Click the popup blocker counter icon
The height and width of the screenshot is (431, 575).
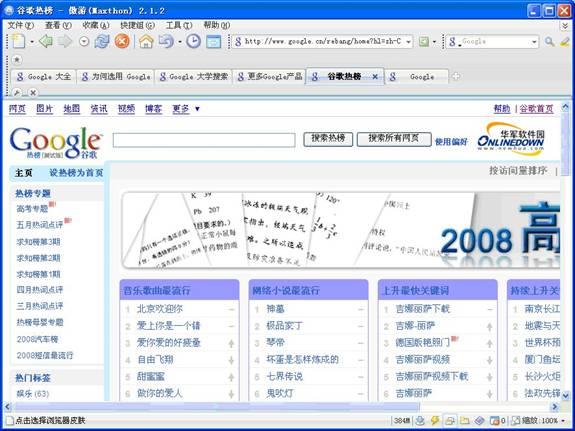pyautogui.click(x=497, y=420)
